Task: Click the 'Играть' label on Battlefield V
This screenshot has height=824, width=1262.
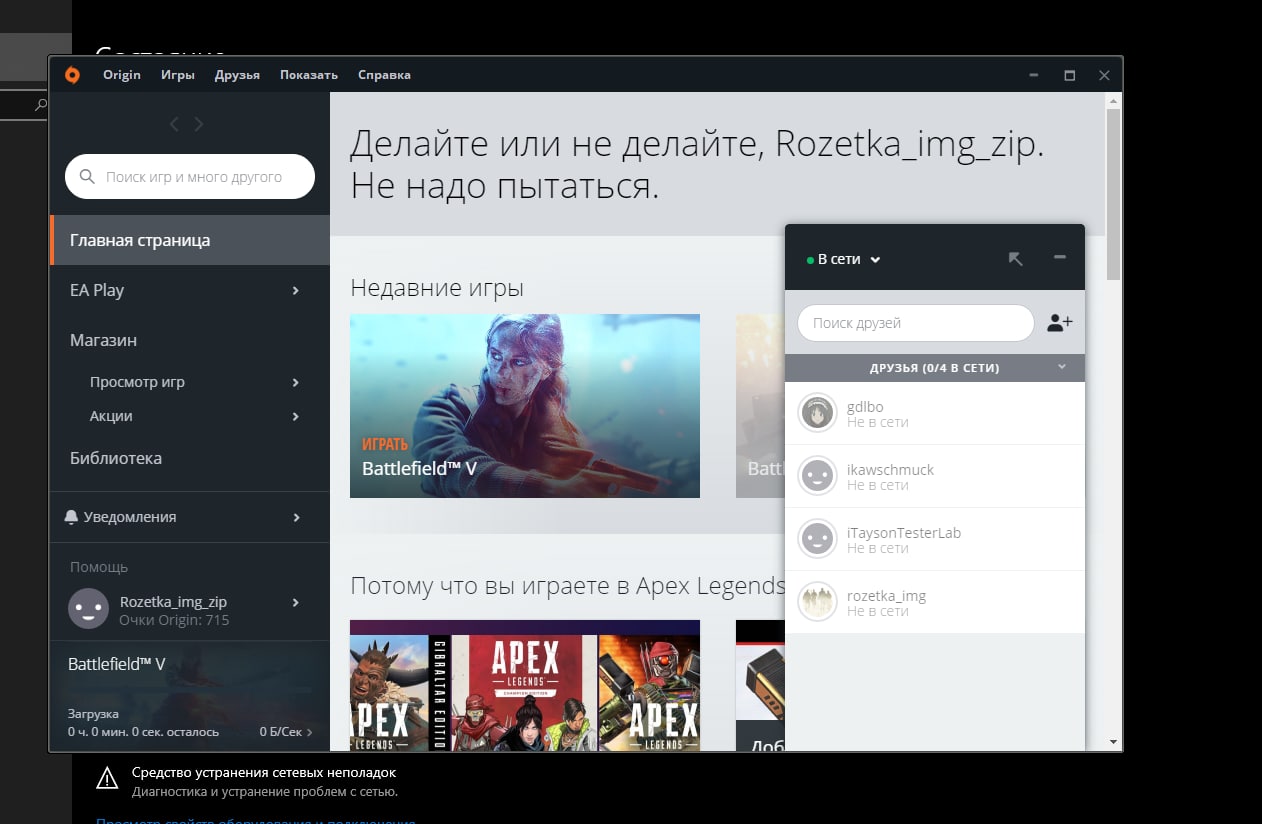Action: [385, 445]
